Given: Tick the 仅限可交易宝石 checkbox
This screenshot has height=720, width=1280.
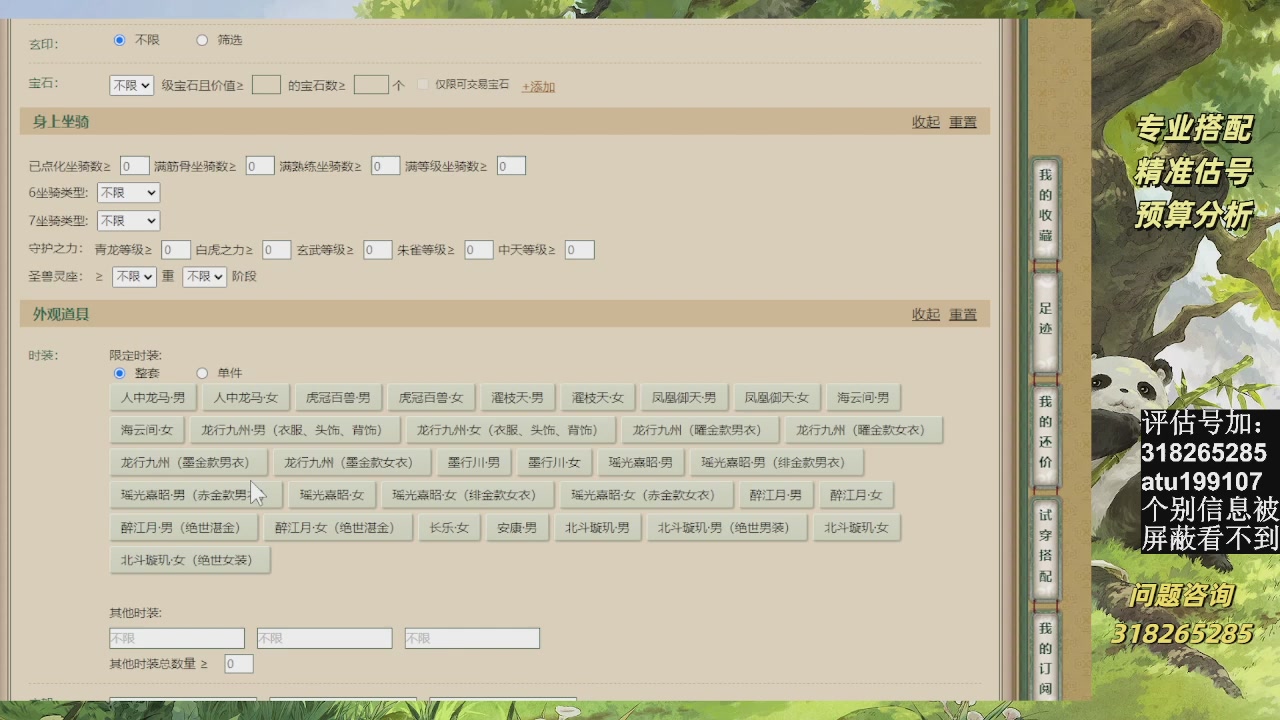Looking at the screenshot, I should [x=423, y=85].
